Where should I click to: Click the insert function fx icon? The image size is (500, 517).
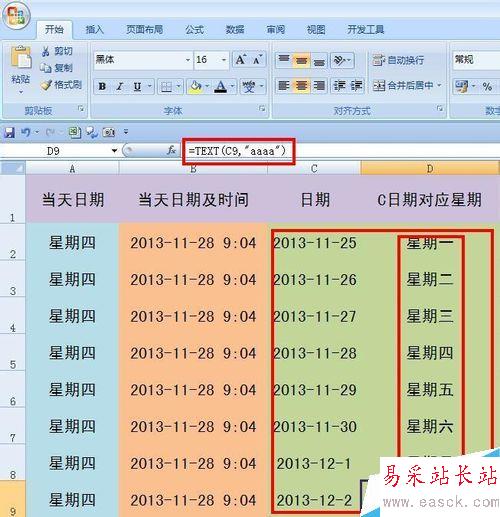171,151
